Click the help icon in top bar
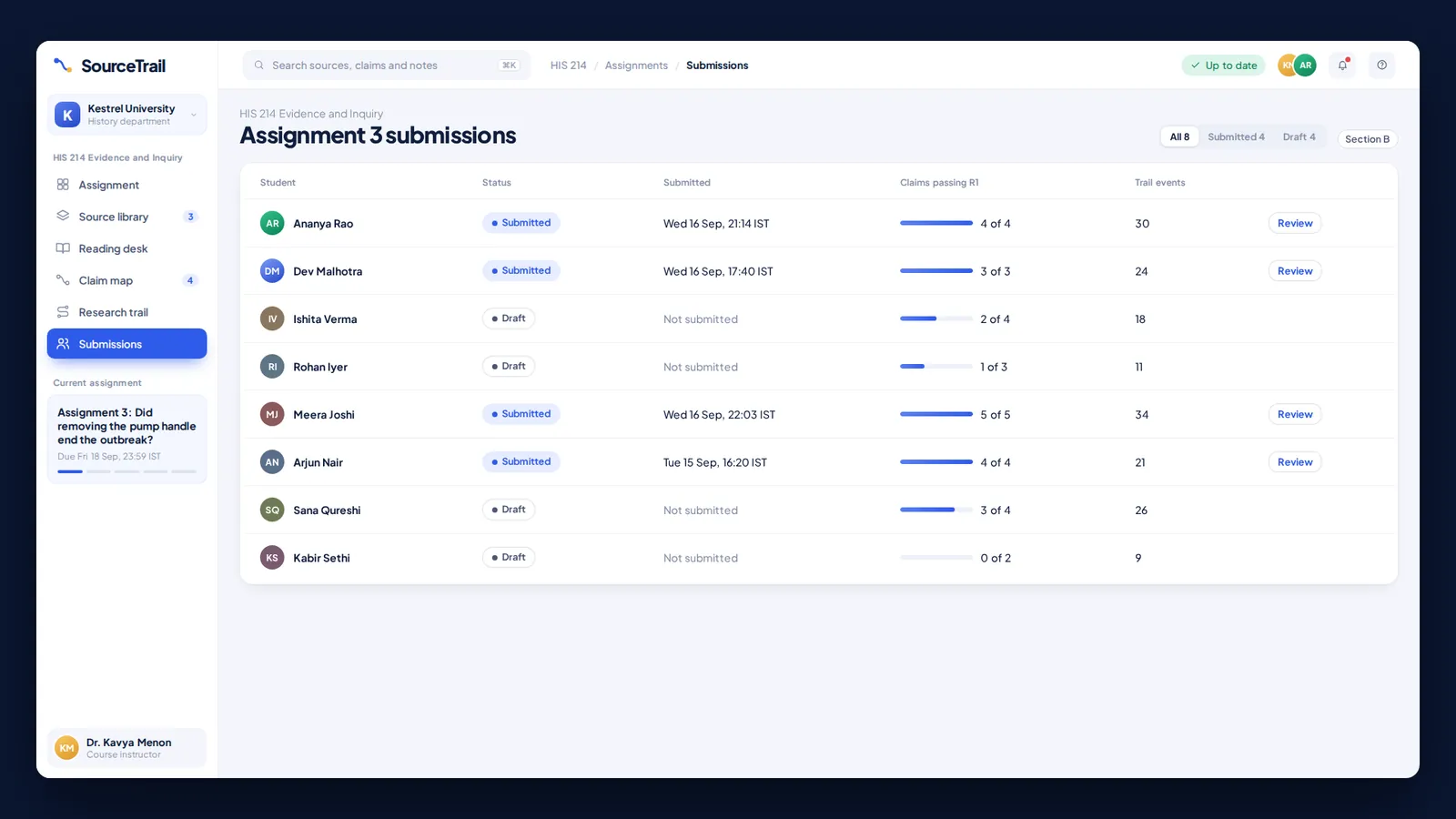 pos(1381,66)
